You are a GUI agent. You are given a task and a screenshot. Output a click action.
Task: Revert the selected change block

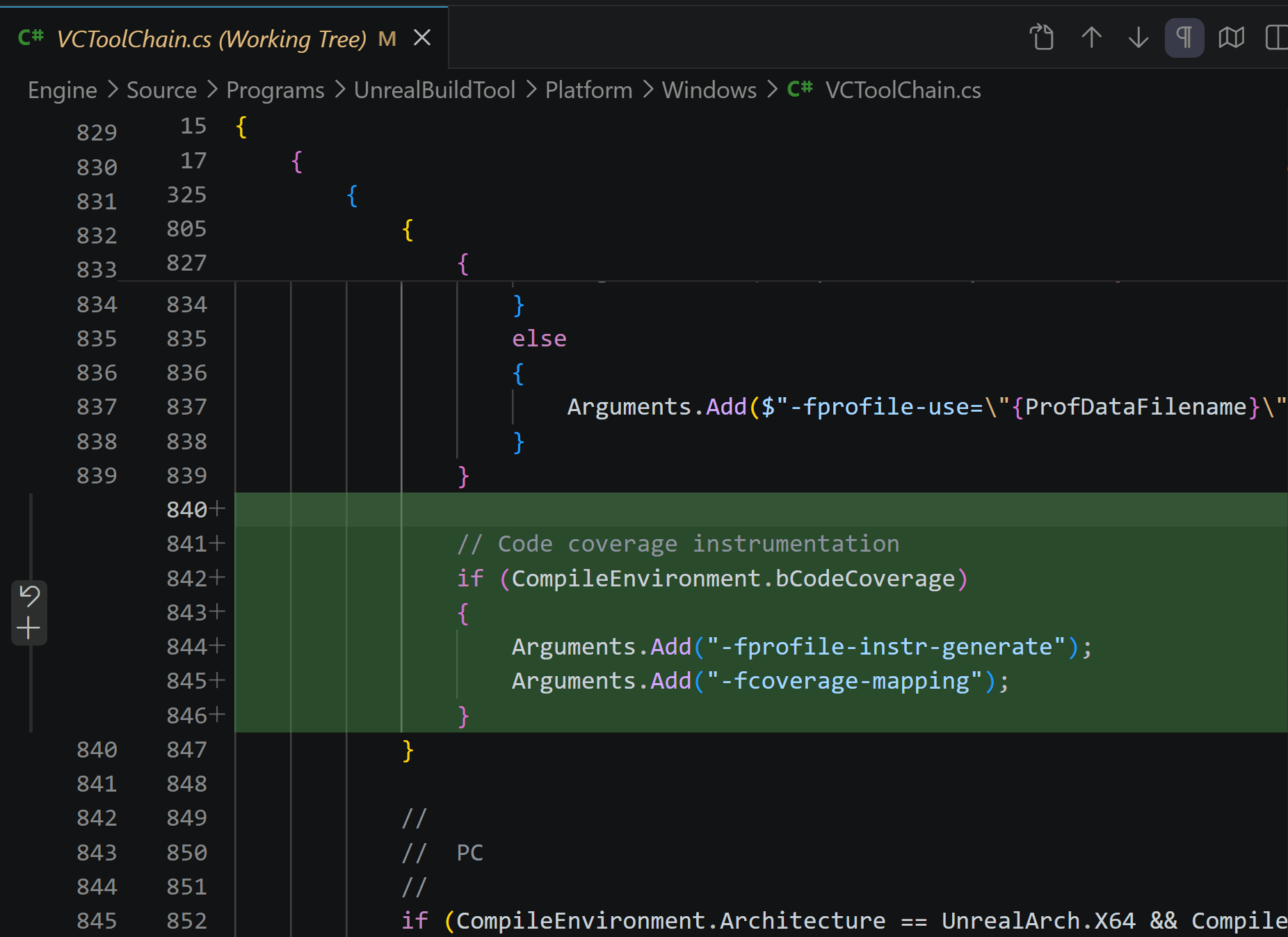coord(29,596)
